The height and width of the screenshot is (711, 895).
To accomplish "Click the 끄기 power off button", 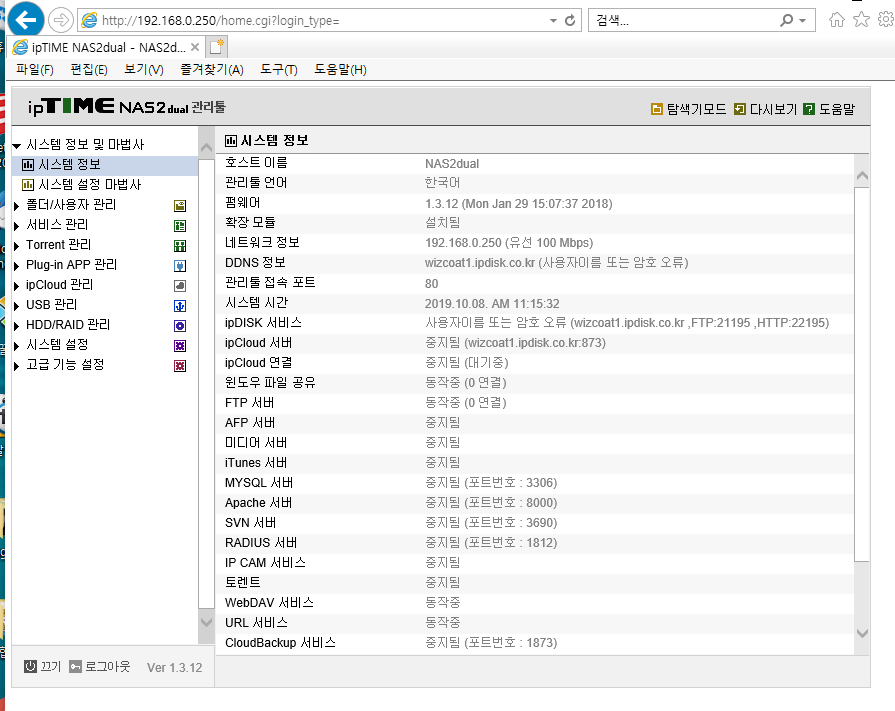I will click(42, 666).
